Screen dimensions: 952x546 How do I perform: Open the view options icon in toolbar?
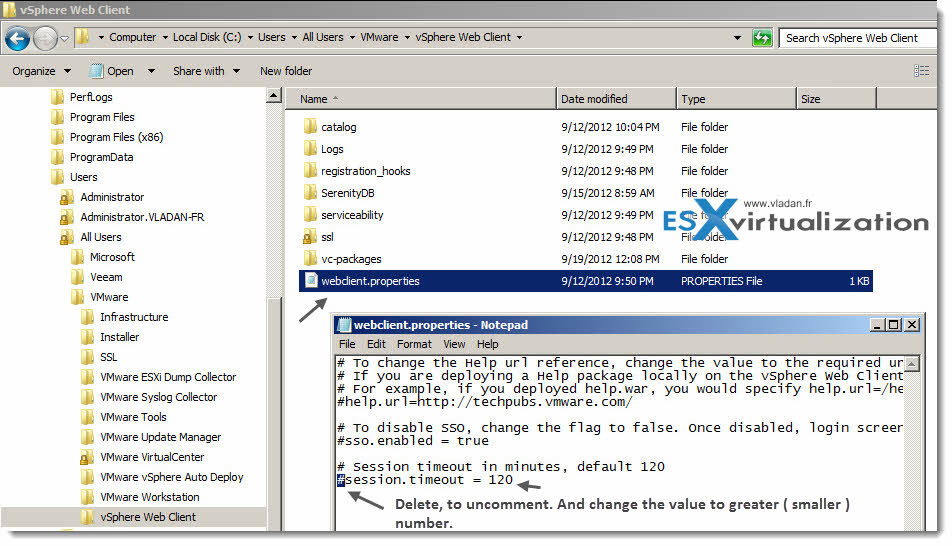[x=921, y=70]
